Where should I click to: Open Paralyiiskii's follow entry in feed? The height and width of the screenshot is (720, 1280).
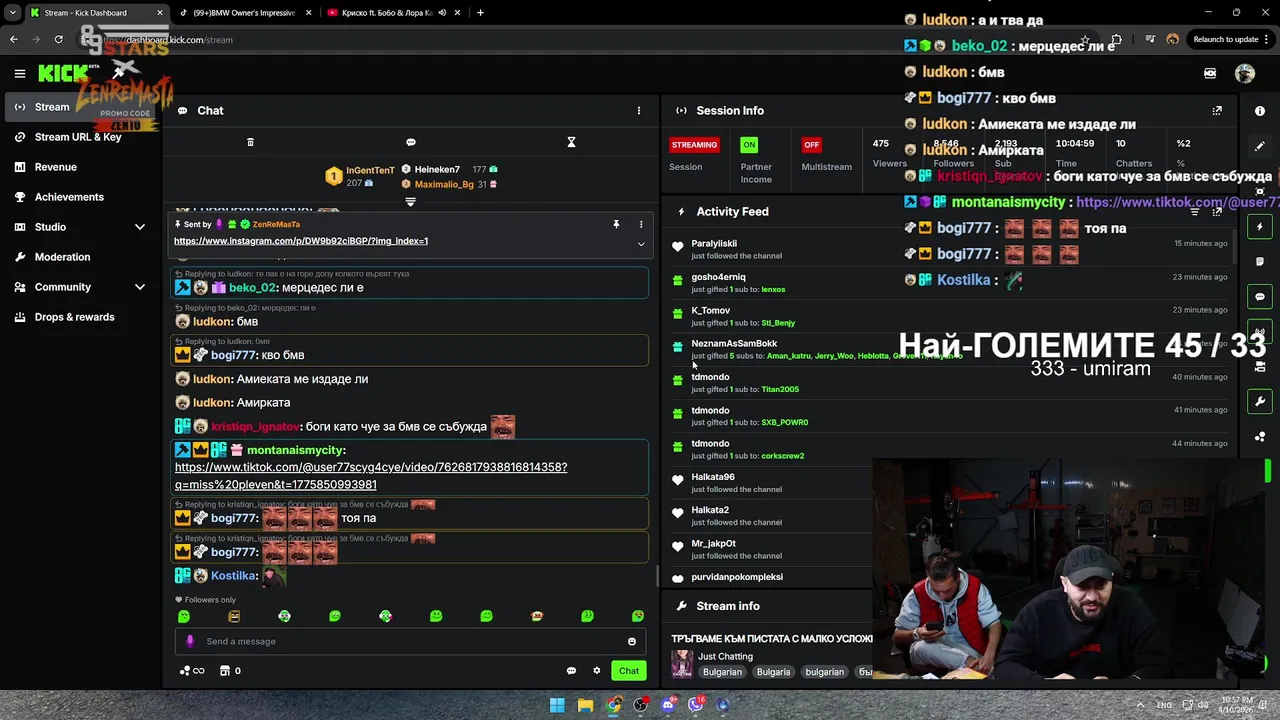[x=950, y=249]
